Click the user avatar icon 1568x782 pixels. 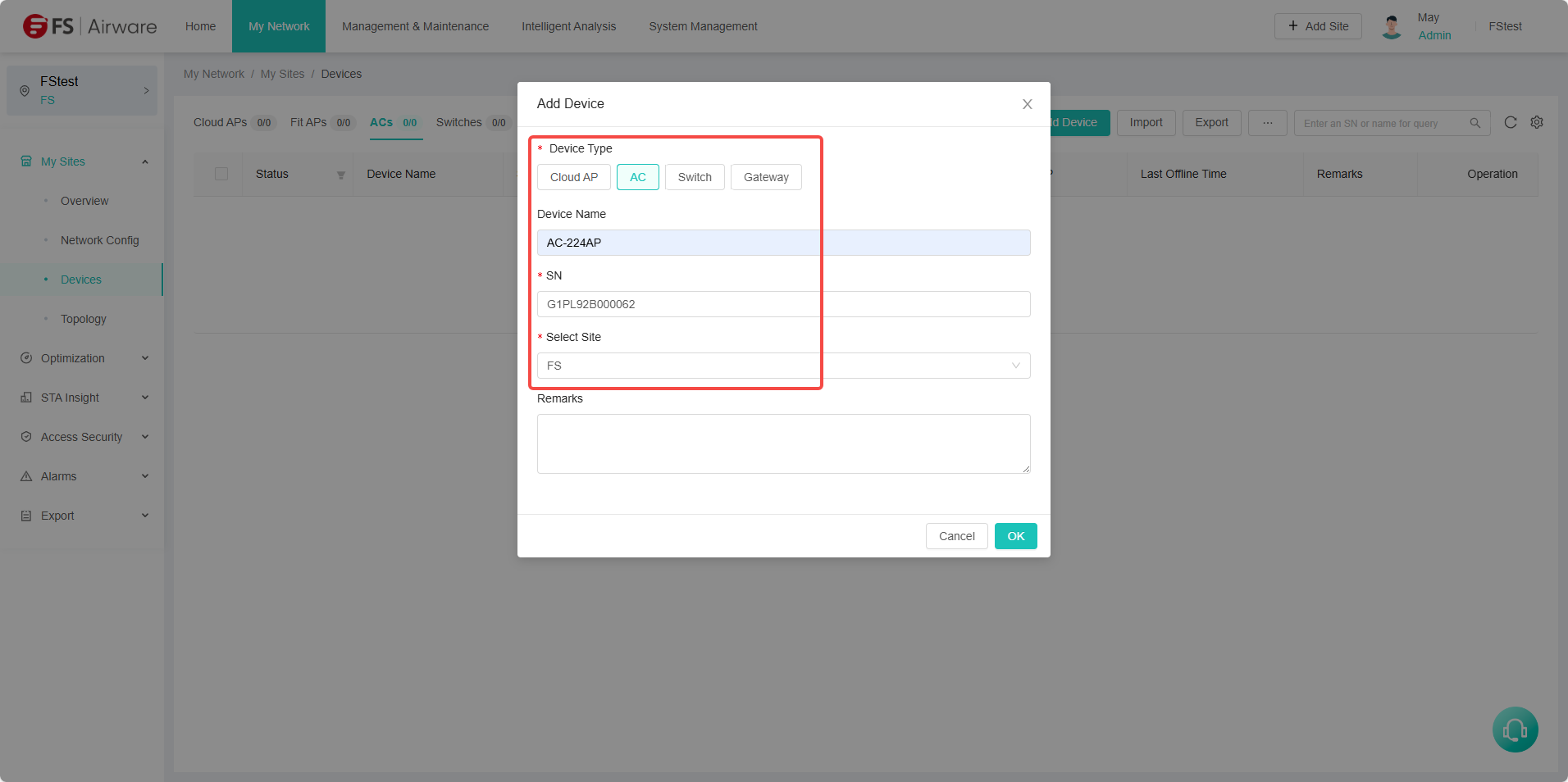pos(1392,26)
